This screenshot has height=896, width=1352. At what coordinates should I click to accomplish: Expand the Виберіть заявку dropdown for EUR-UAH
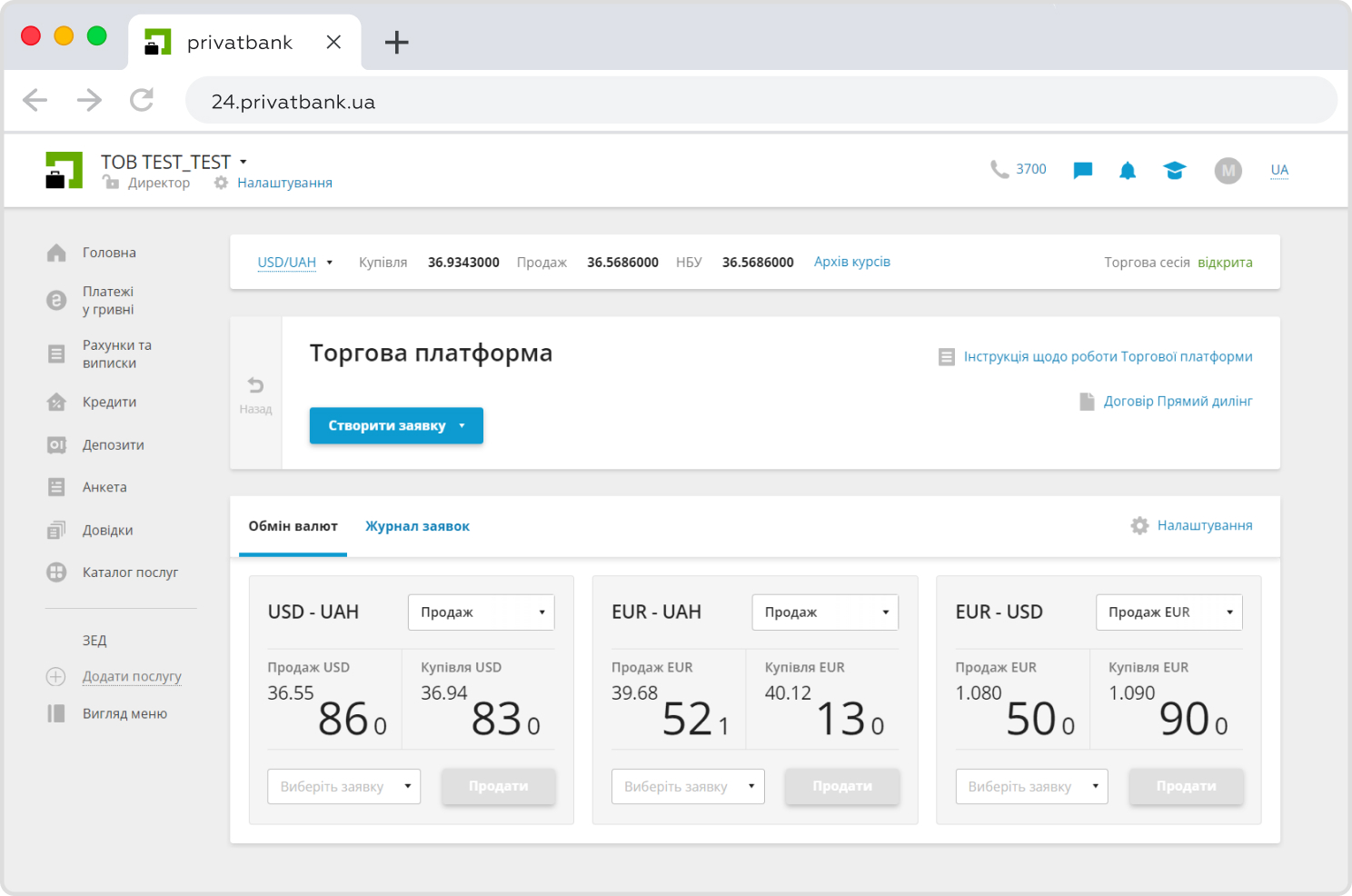point(688,786)
